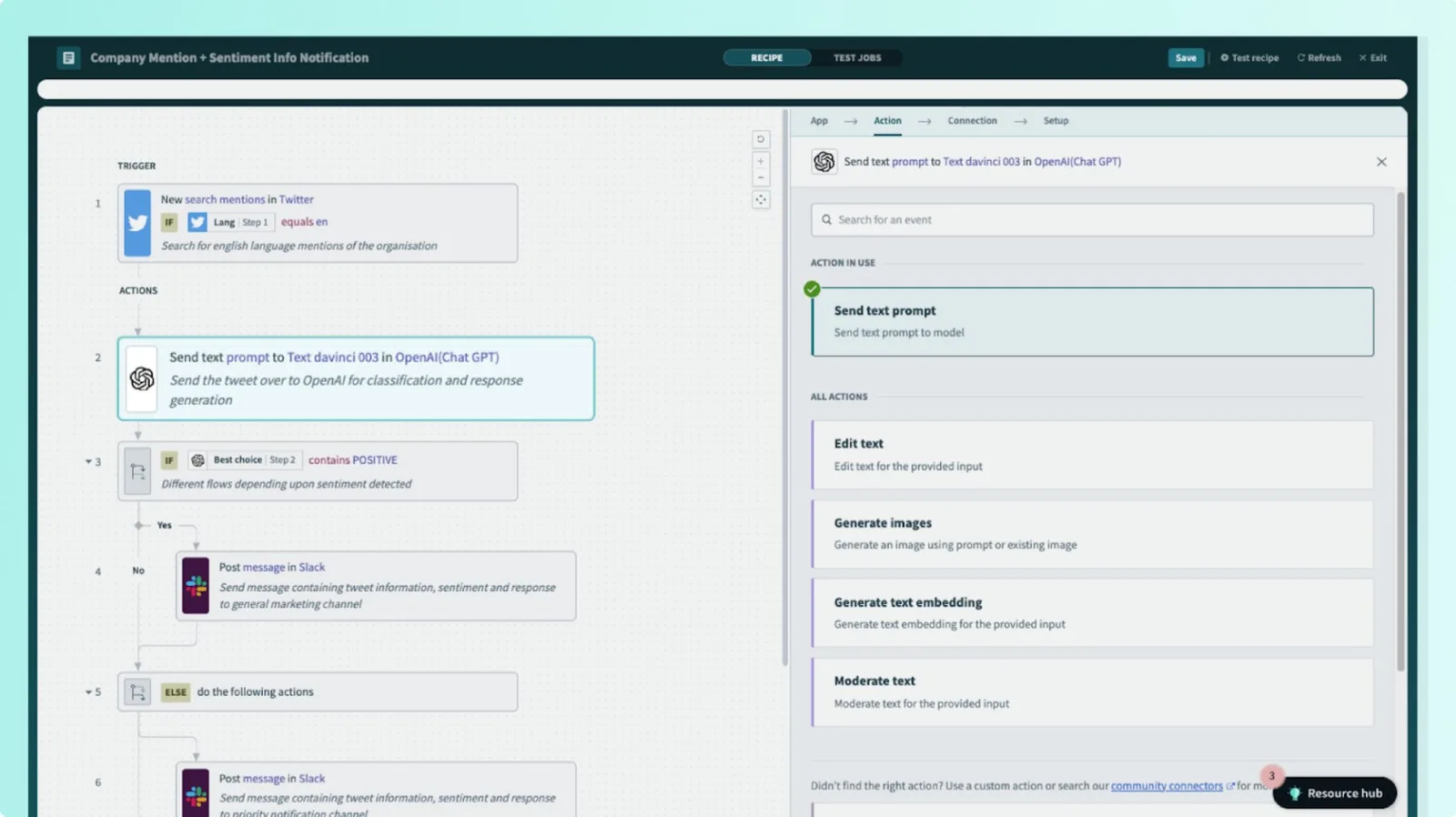Collapse step 5 with its arrow
This screenshot has height=817, width=1456.
[88, 692]
